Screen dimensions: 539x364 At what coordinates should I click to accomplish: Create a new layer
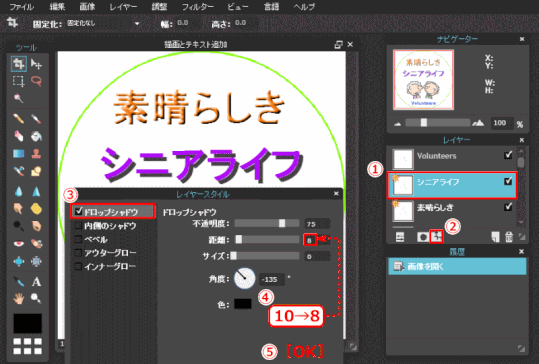tap(495, 237)
